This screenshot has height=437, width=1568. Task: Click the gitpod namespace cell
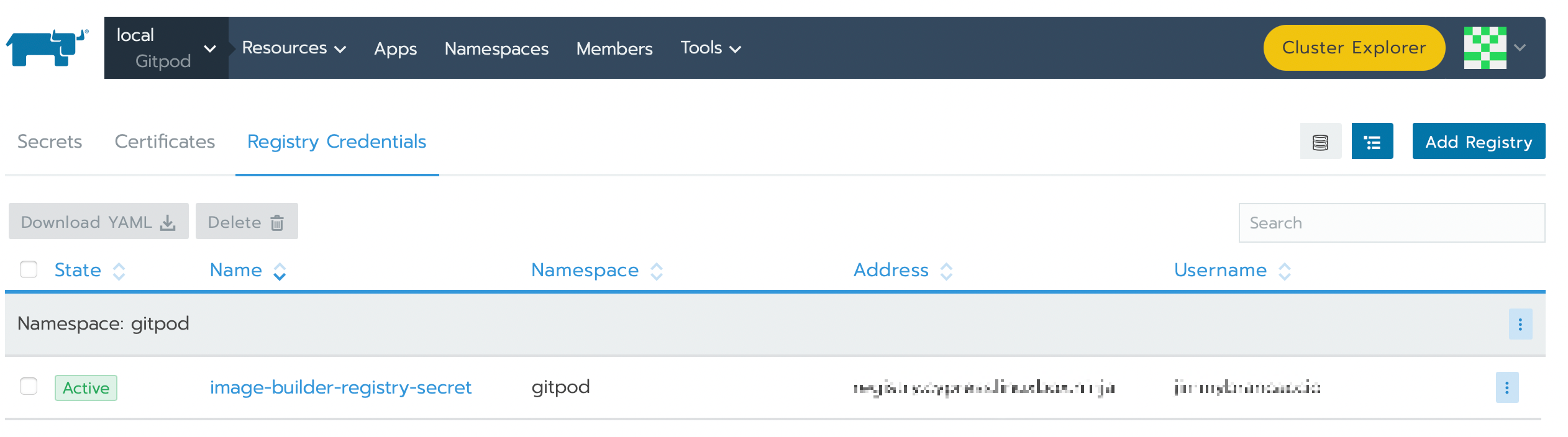point(560,387)
